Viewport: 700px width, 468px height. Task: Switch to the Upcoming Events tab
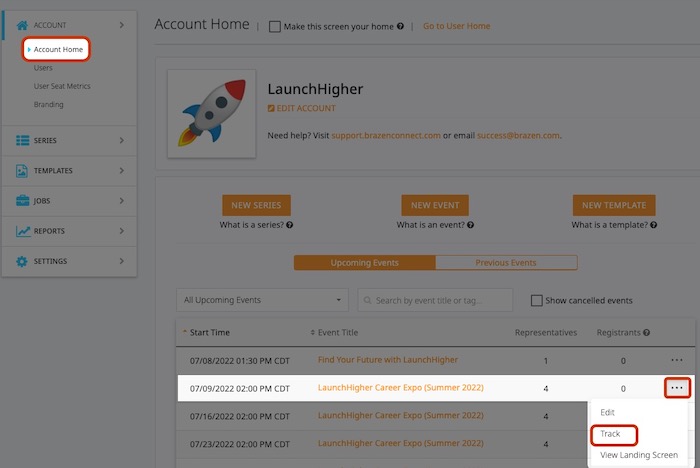[365, 263]
